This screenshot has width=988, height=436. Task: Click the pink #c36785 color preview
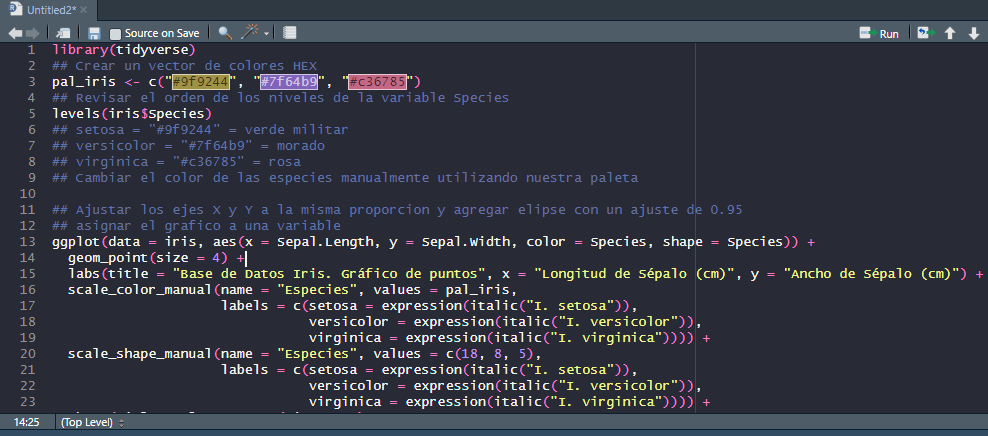377,81
